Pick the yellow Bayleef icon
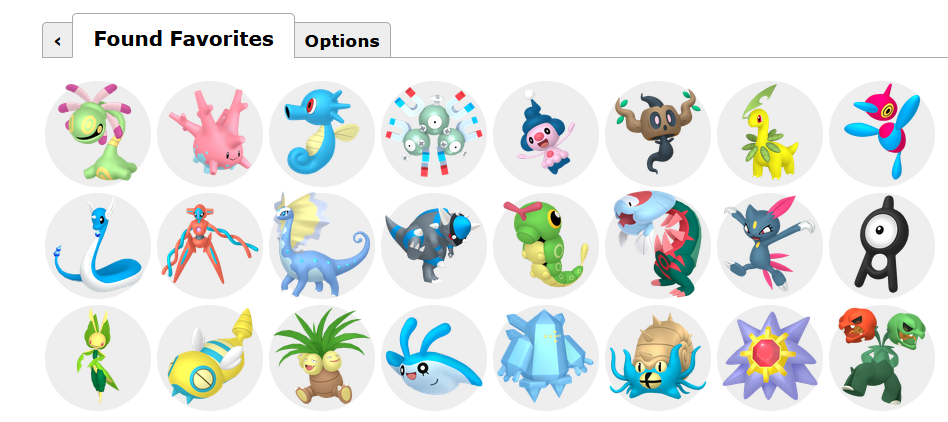Image resolution: width=948 pixels, height=422 pixels. click(770, 134)
